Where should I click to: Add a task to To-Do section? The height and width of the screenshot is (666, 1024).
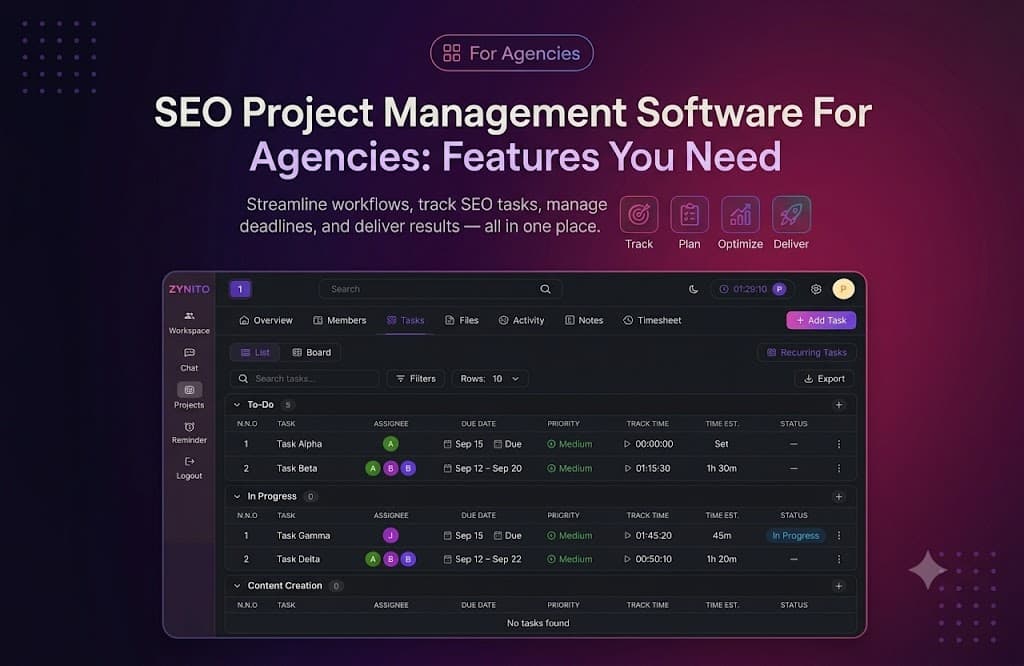(839, 405)
